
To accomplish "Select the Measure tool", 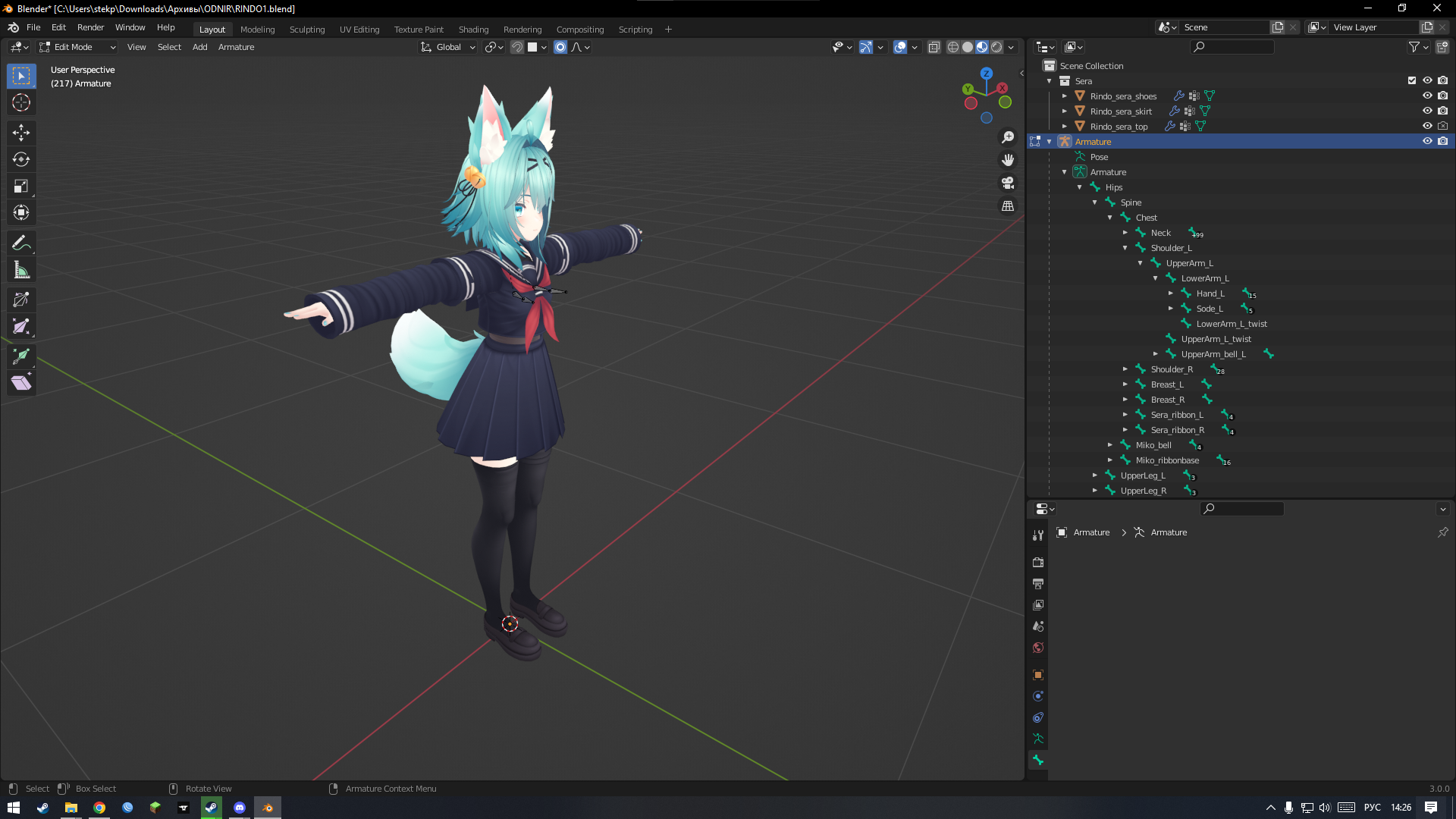I will tap(21, 270).
